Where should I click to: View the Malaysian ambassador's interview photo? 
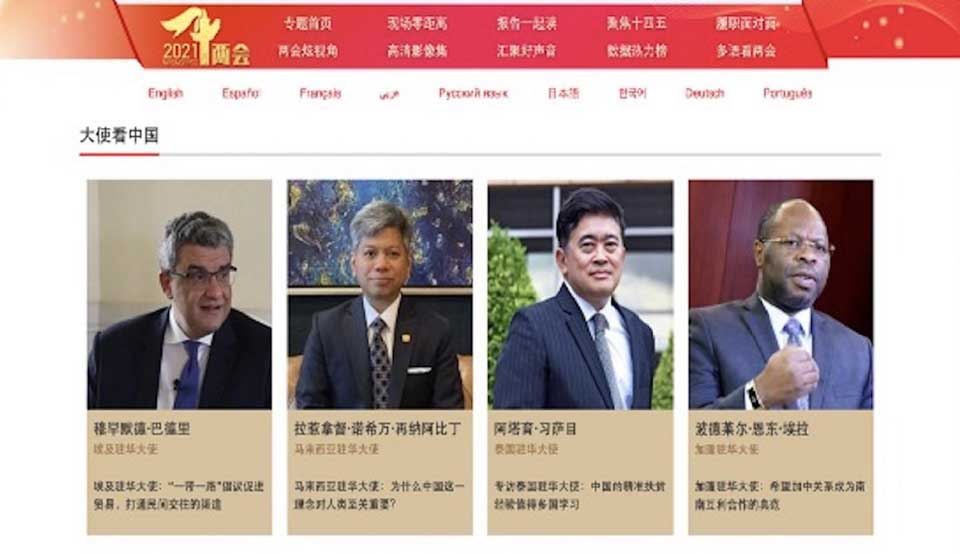coord(380,294)
